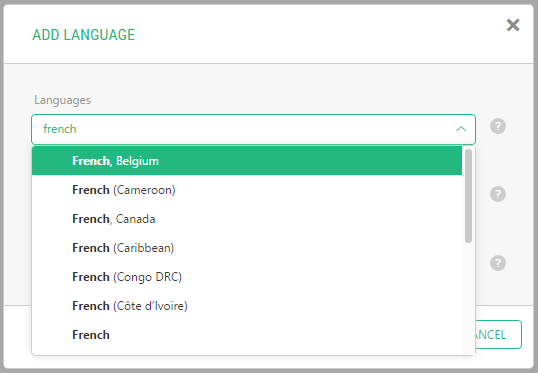Pick the plain French entry
The width and height of the screenshot is (538, 373).
(247, 335)
